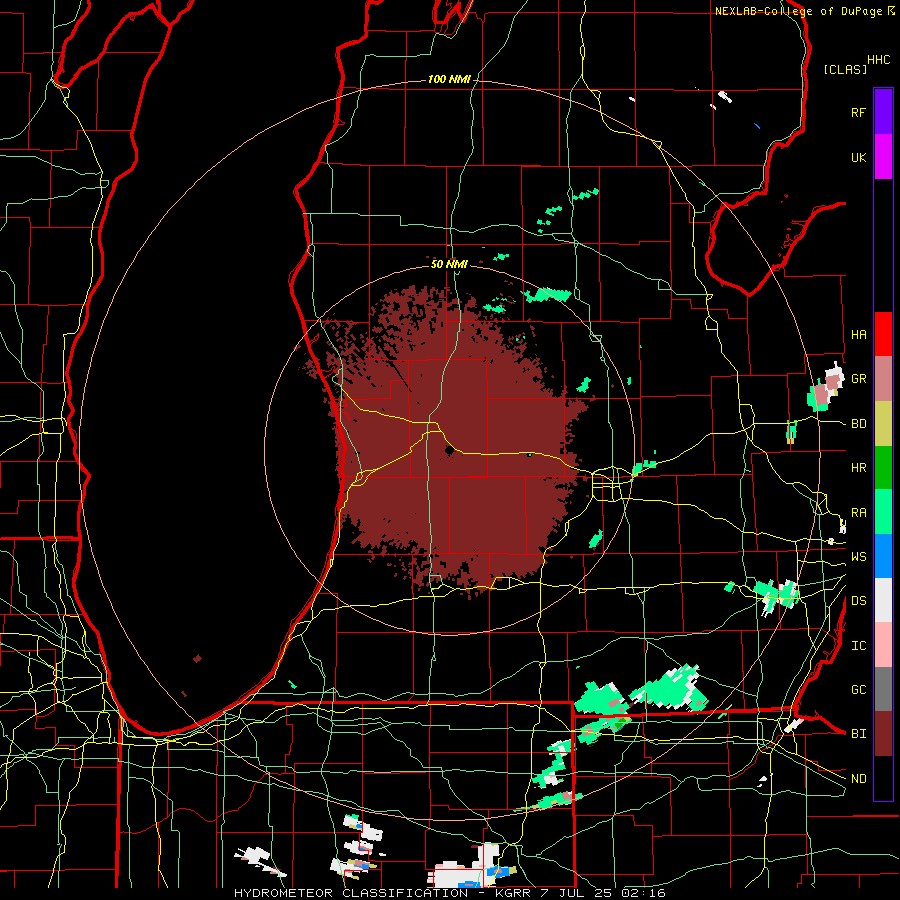Click the white DS dry snow swatch
Screen dimensions: 900x900
[883, 600]
